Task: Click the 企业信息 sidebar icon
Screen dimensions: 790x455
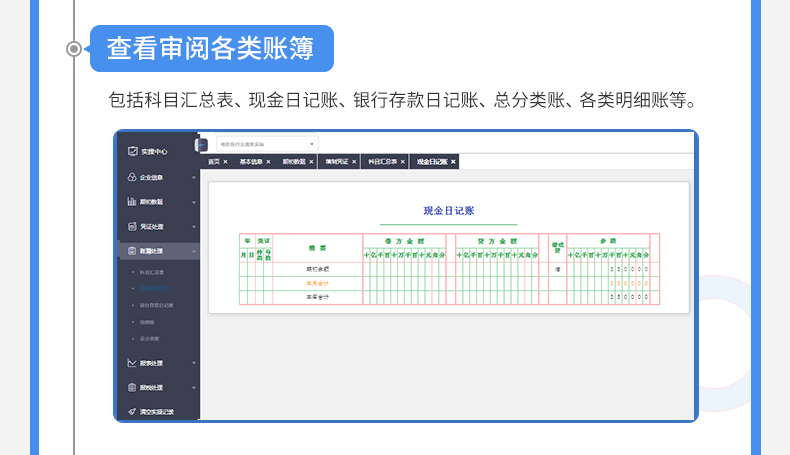Action: coord(132,177)
